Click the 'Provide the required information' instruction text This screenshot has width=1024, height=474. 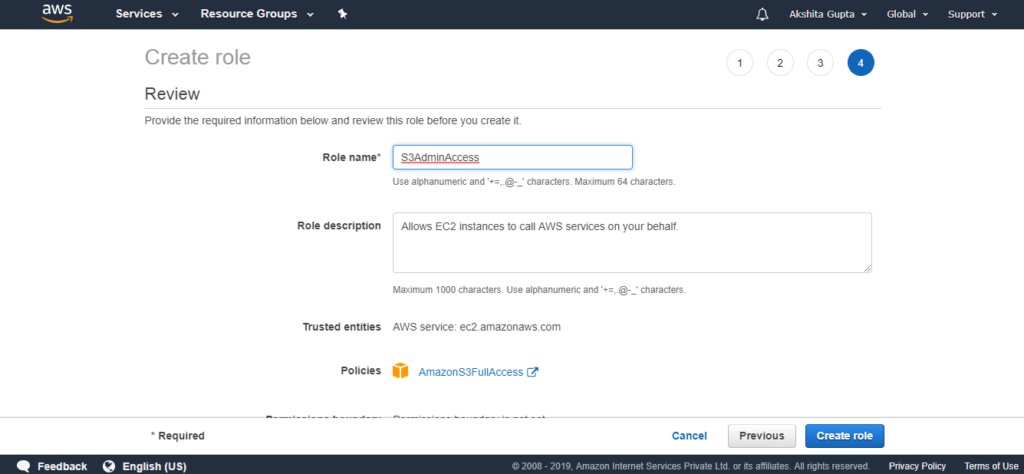333,121
